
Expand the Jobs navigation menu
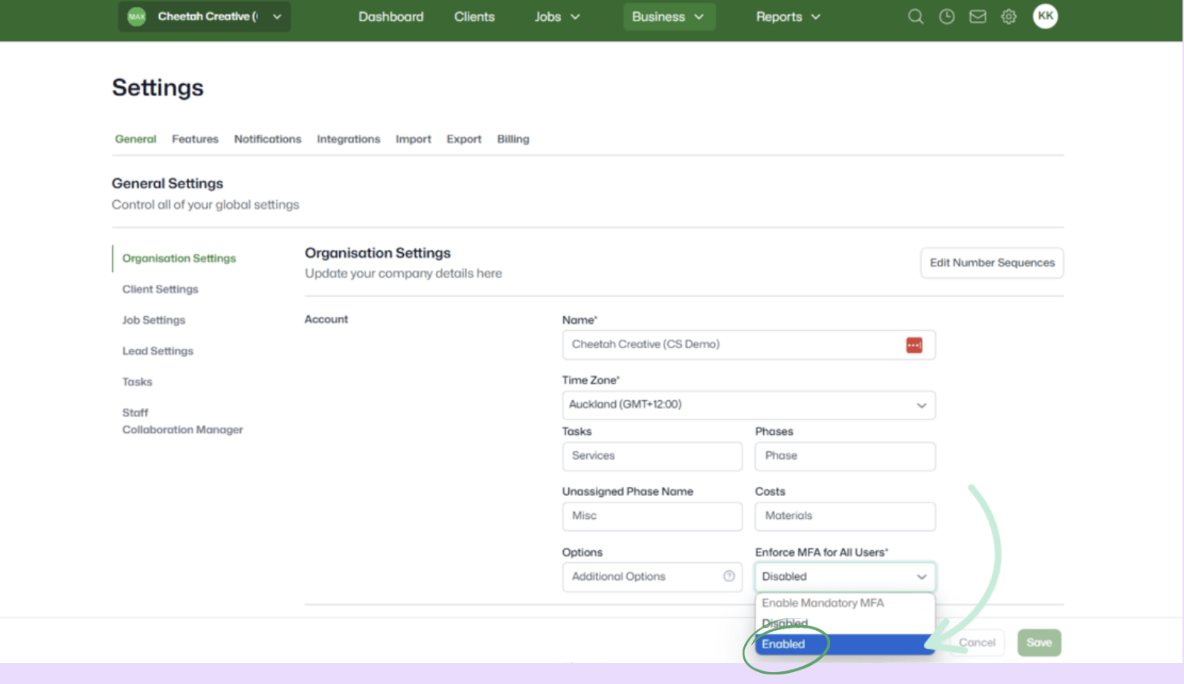[x=556, y=16]
